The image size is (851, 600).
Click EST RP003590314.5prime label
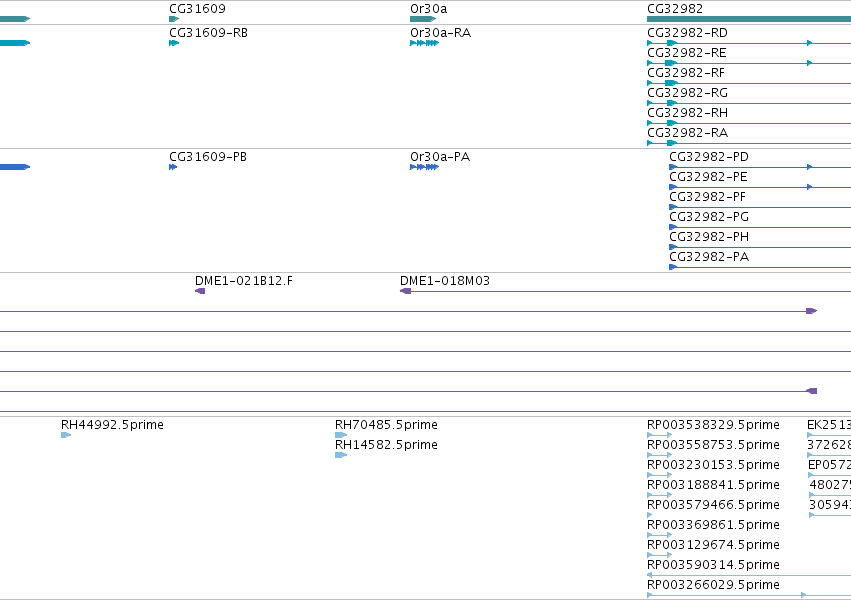[x=713, y=565]
